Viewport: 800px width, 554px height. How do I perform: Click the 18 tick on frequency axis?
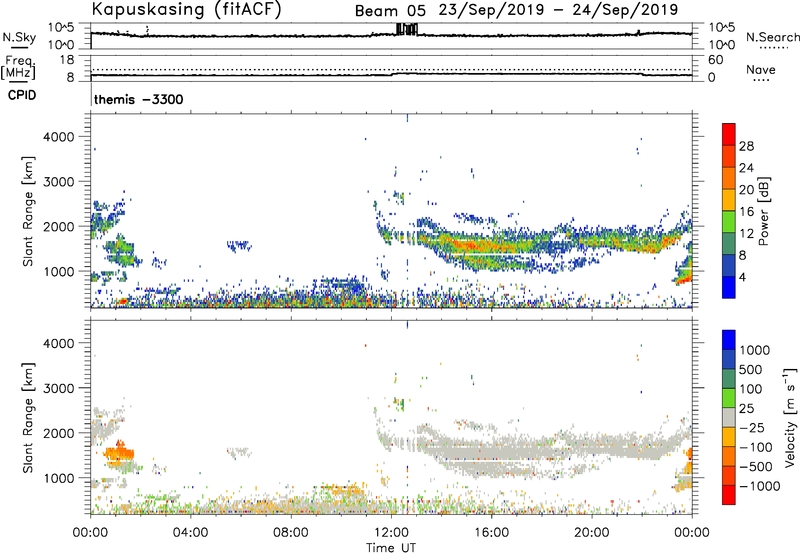(67, 60)
